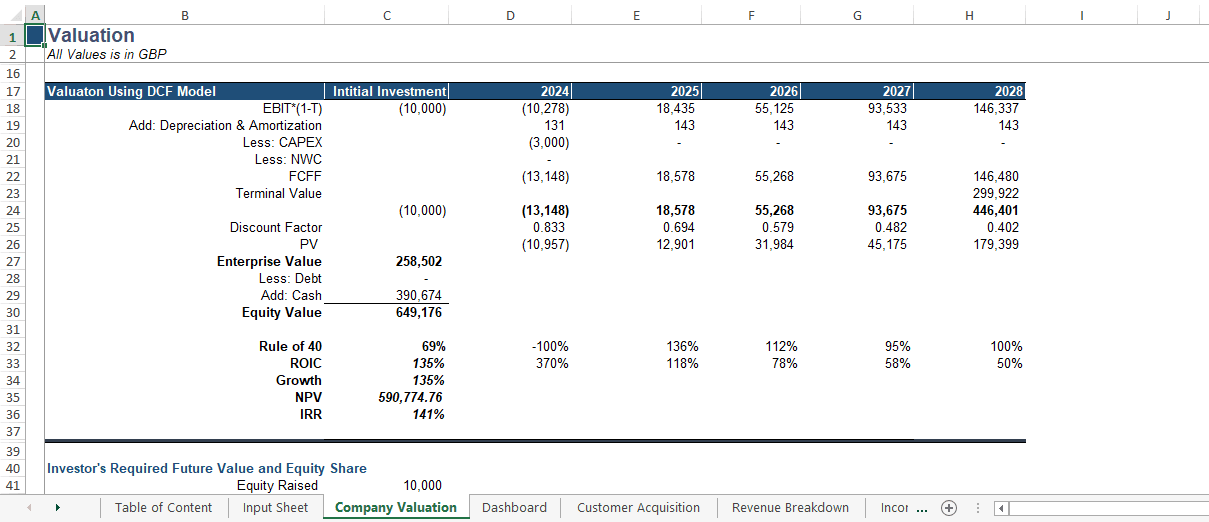Click EBIT*(1-T) 2025 value 18,435
This screenshot has width=1209, height=522.
[x=677, y=108]
